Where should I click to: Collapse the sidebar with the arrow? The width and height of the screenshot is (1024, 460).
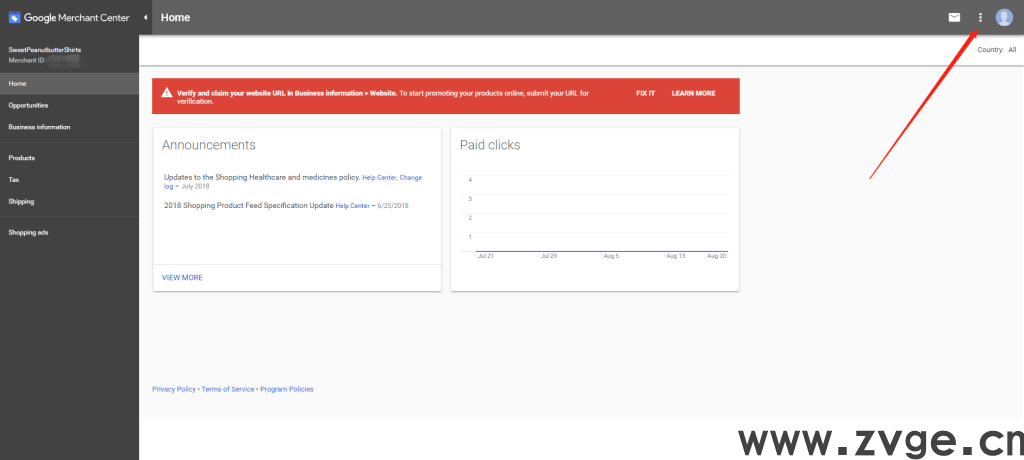click(x=145, y=17)
